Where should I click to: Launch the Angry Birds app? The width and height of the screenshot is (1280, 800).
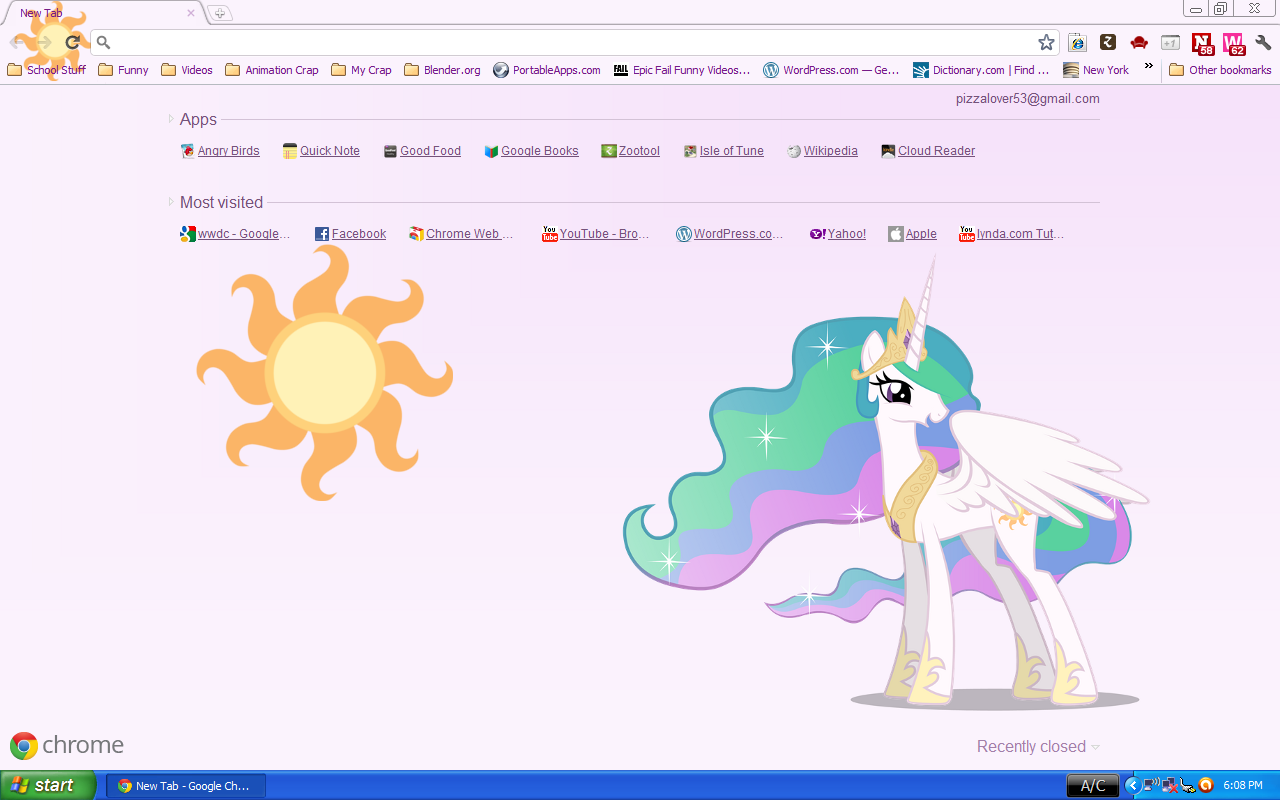[x=220, y=151]
